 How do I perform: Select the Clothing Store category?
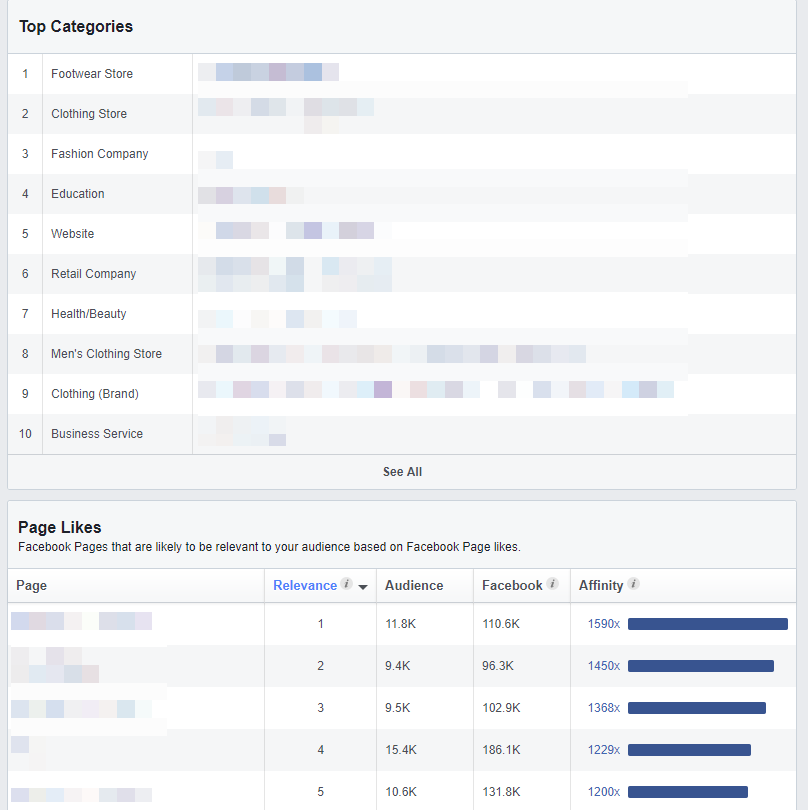coord(89,114)
